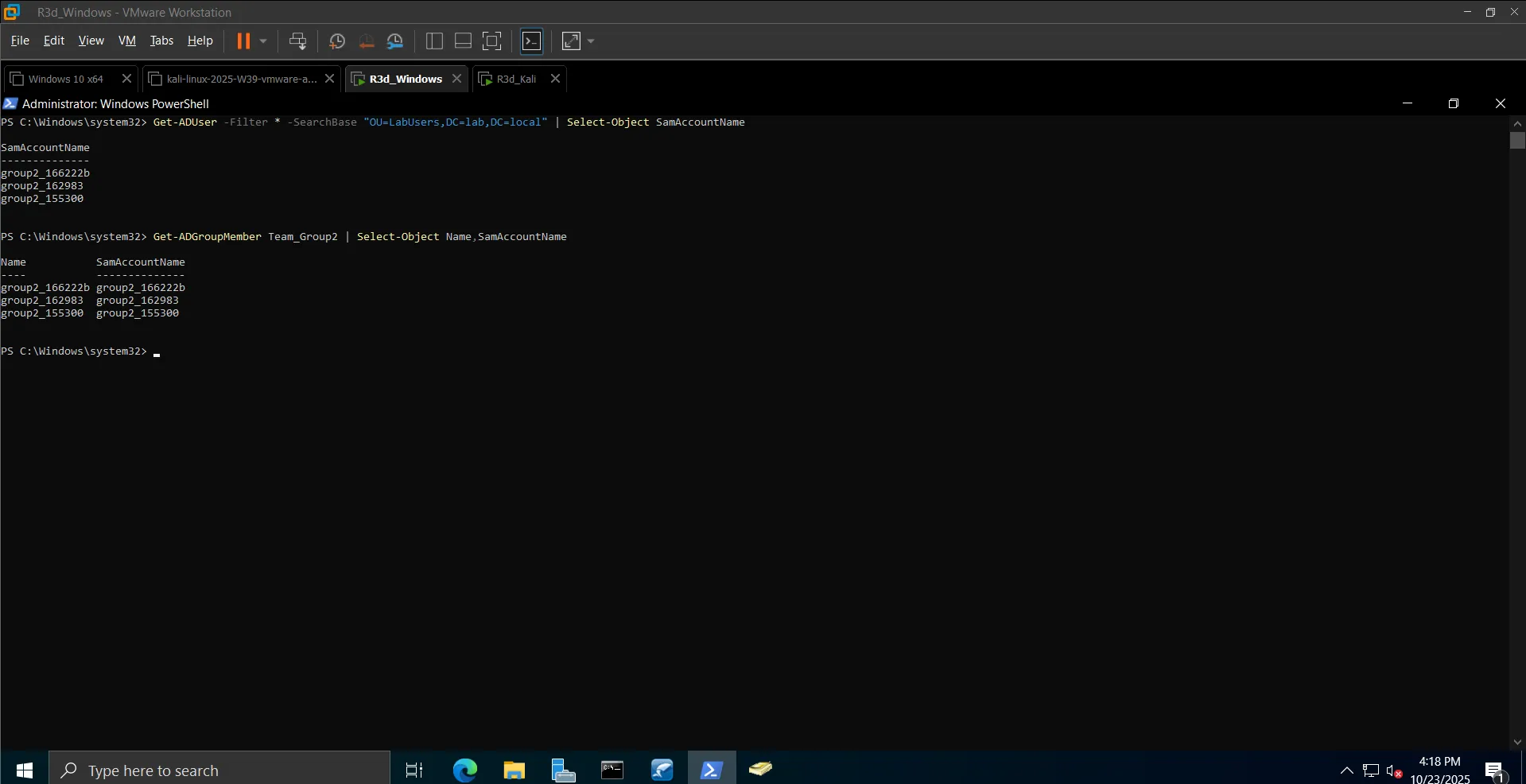This screenshot has width=1526, height=784.
Task: Show hidden system tray icons
Action: [1346, 770]
